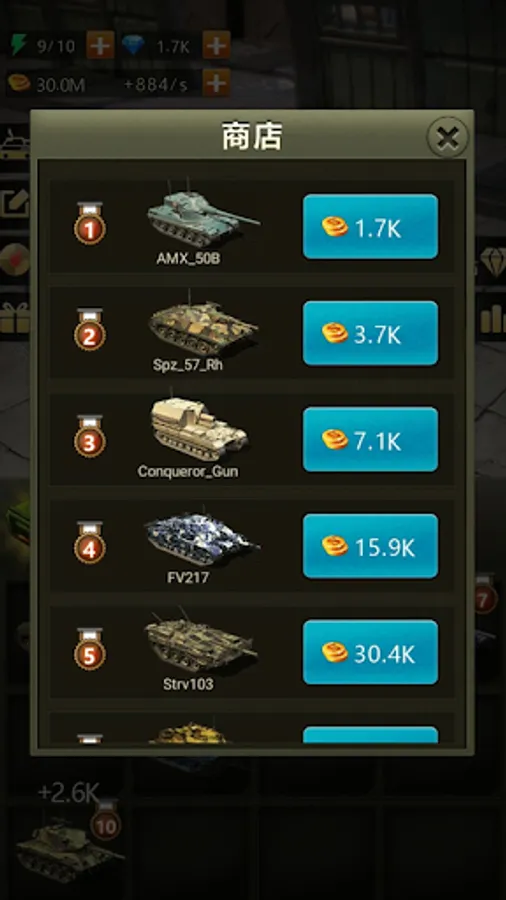Add more energy with the plus icon
Screen dimensions: 506x900
click(x=100, y=45)
